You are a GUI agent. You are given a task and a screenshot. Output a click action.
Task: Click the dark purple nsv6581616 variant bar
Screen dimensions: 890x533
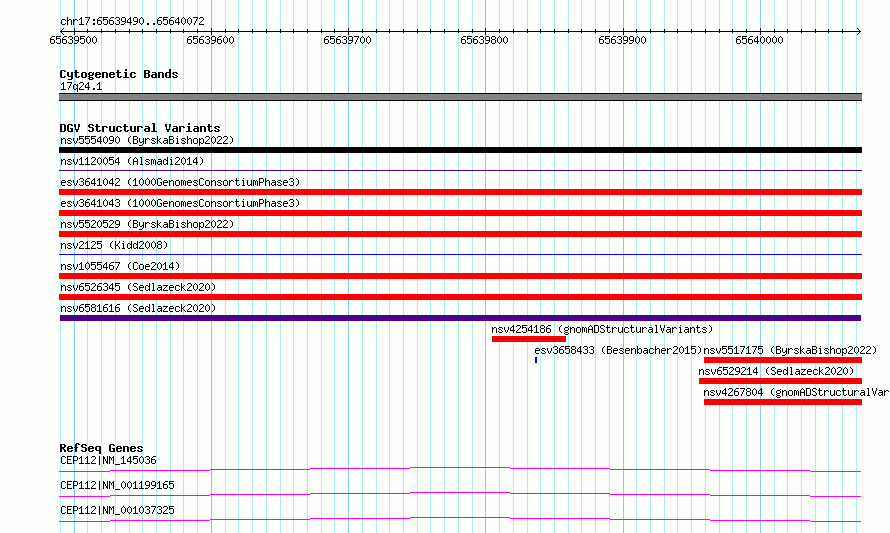(x=460, y=318)
